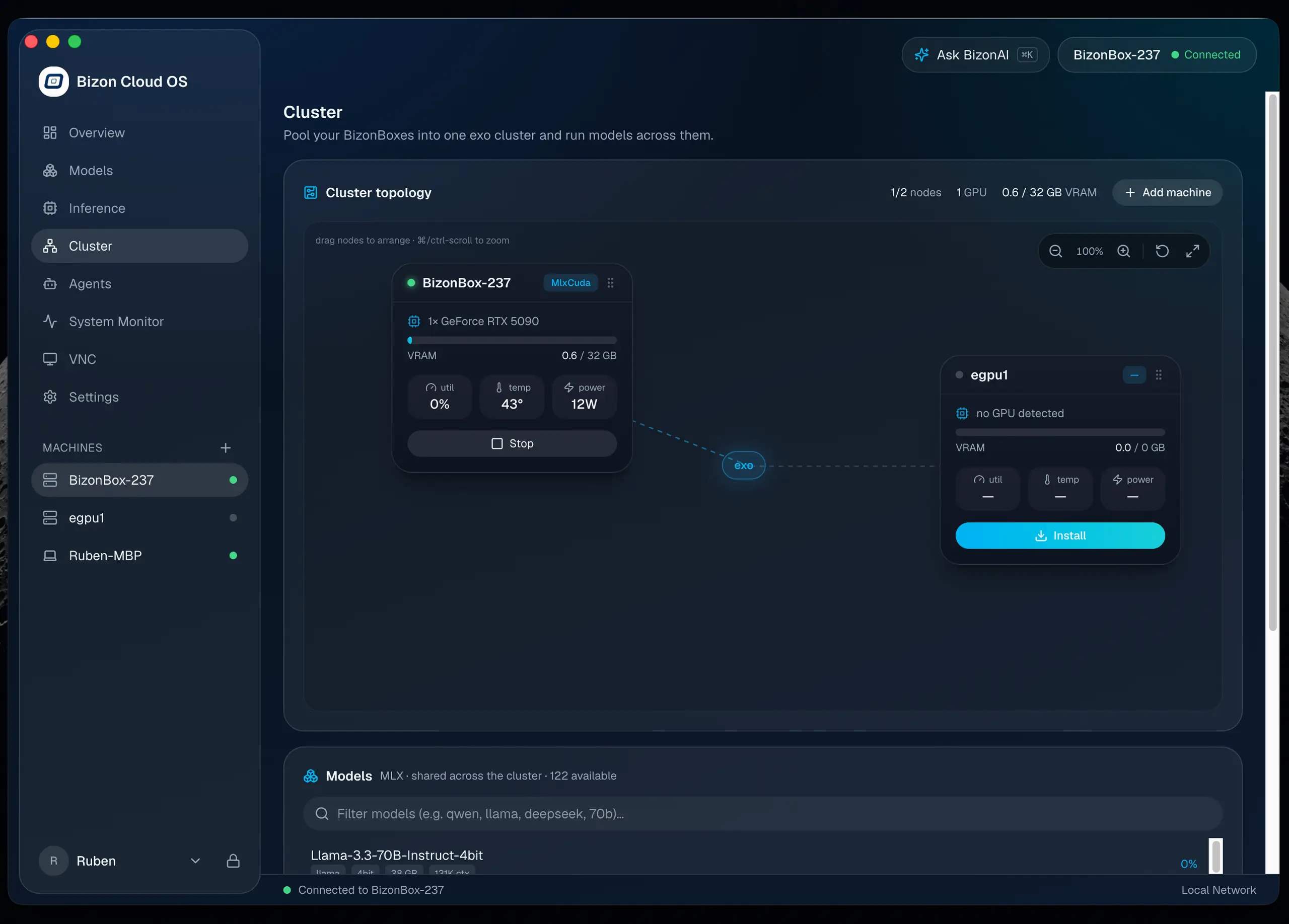
Task: Click the lock icon next to Ruben
Action: (x=233, y=861)
